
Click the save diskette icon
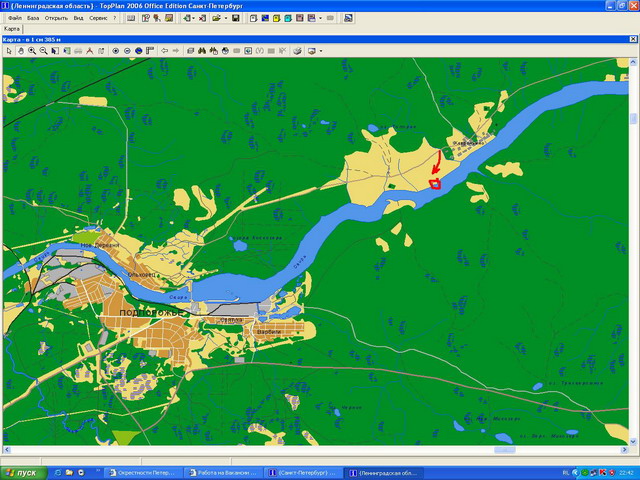236,18
